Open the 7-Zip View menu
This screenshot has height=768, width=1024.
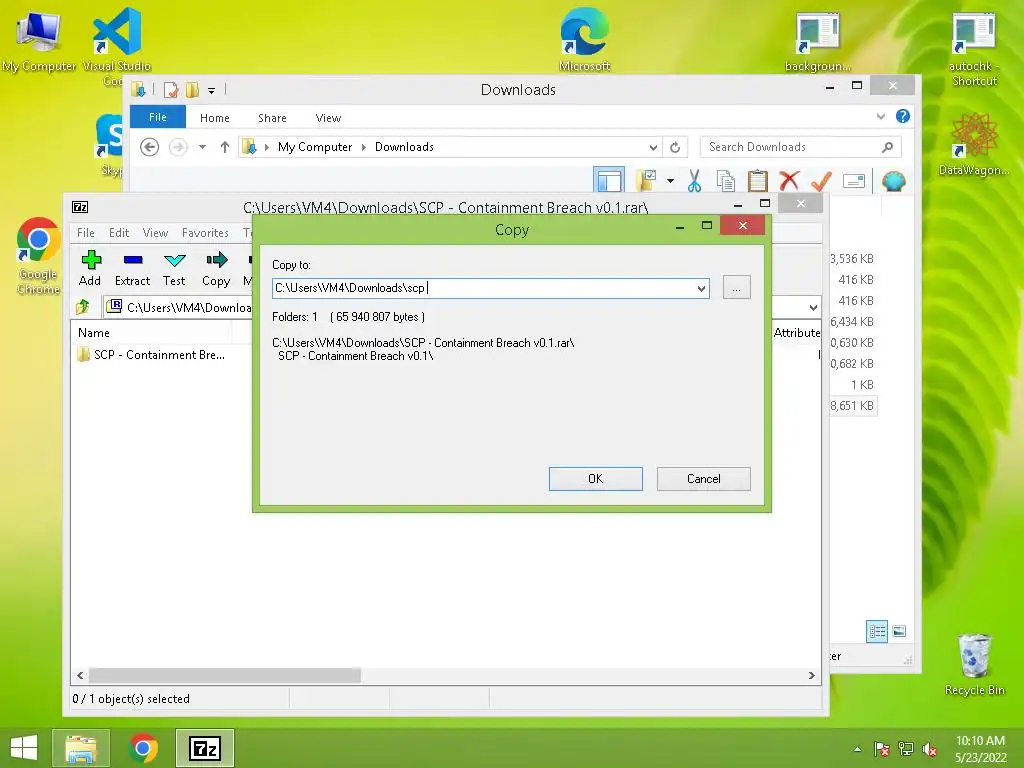click(x=155, y=232)
